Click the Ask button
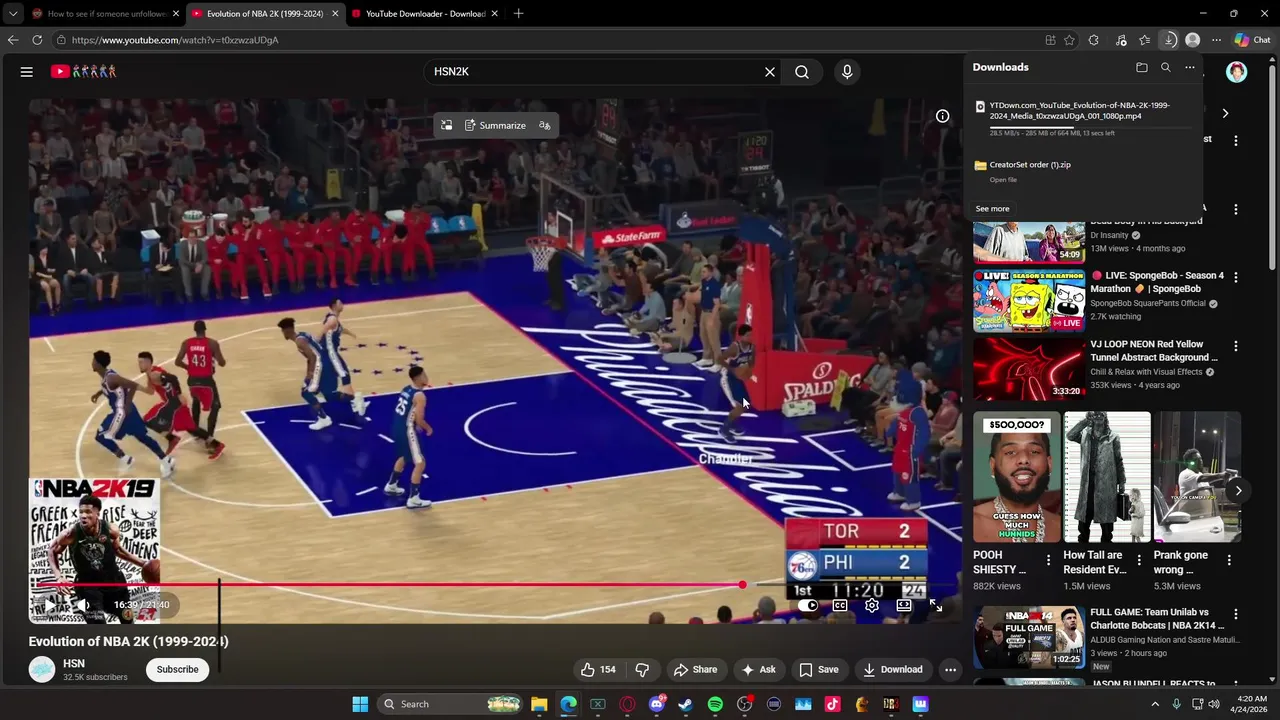 point(759,670)
